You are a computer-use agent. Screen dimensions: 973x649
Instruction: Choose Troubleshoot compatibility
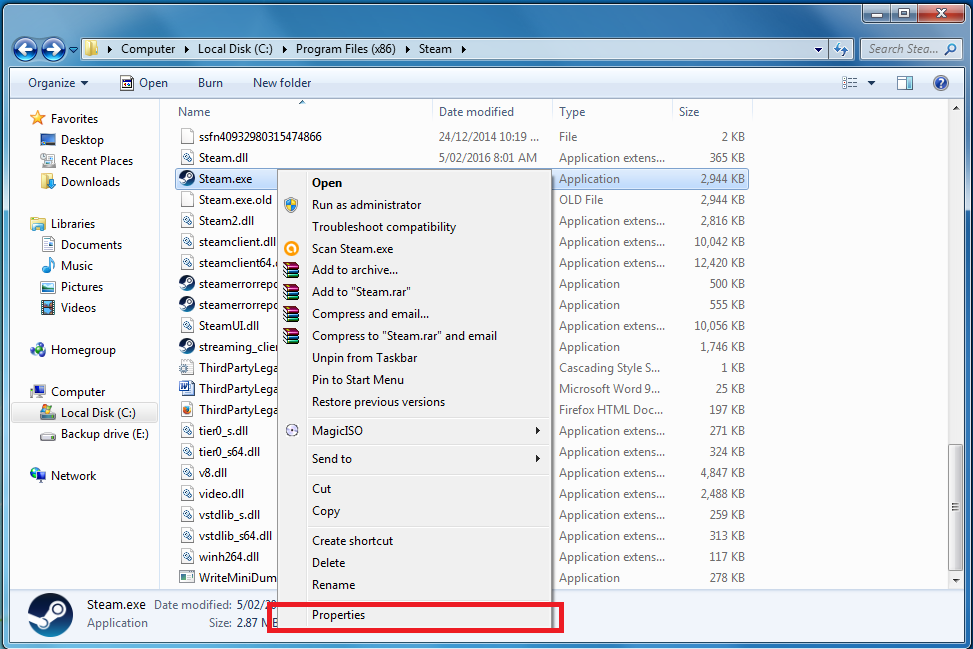point(414,226)
